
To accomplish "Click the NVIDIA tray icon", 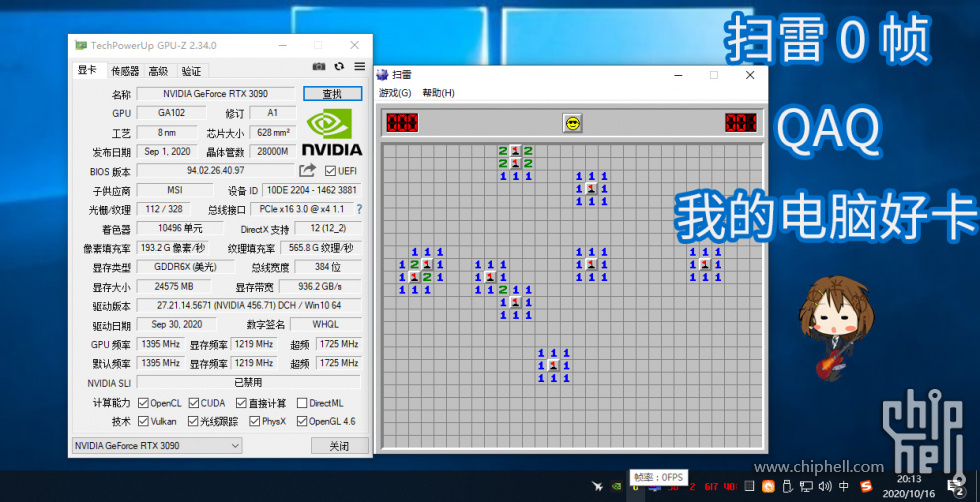I will (616, 486).
